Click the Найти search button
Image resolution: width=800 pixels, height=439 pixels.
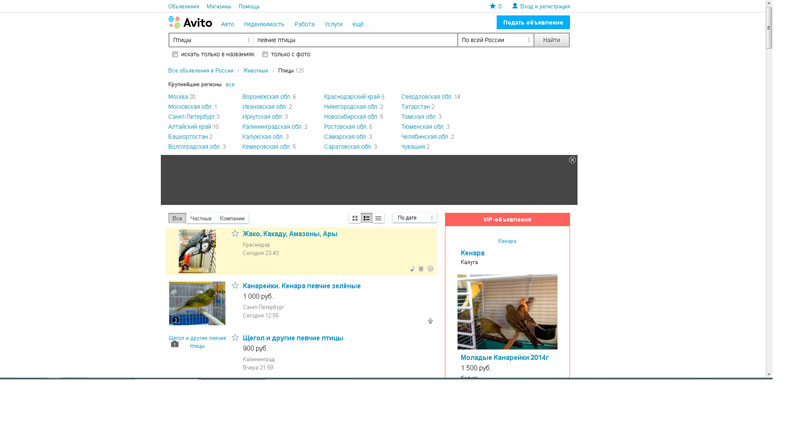pyautogui.click(x=551, y=40)
